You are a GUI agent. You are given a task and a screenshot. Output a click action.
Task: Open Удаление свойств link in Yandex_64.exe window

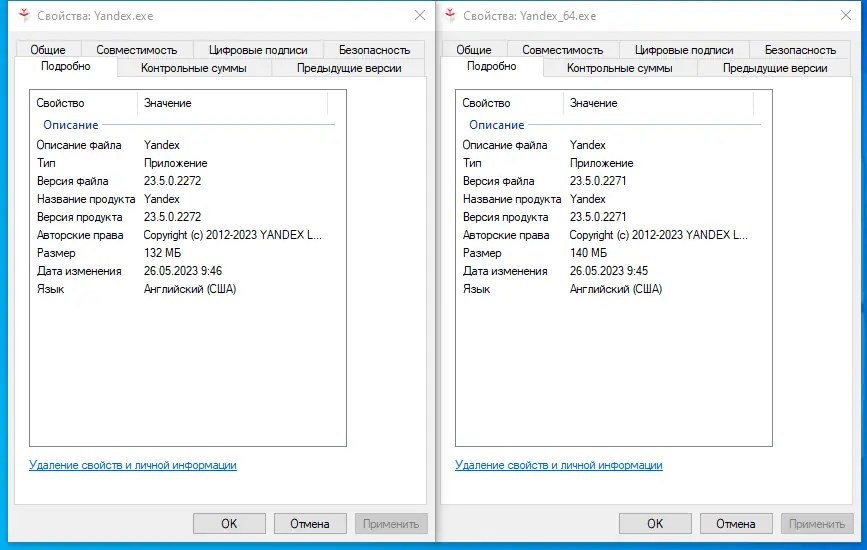click(559, 465)
